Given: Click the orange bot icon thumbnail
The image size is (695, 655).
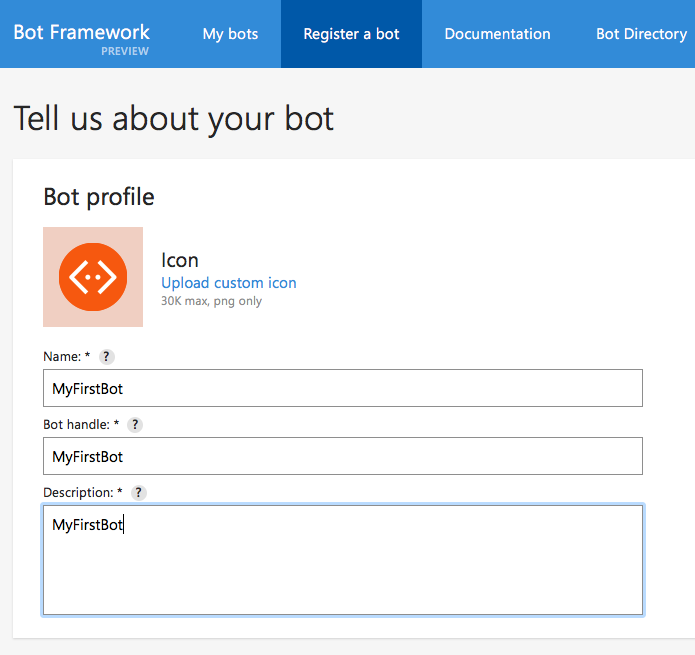Looking at the screenshot, I should [93, 277].
